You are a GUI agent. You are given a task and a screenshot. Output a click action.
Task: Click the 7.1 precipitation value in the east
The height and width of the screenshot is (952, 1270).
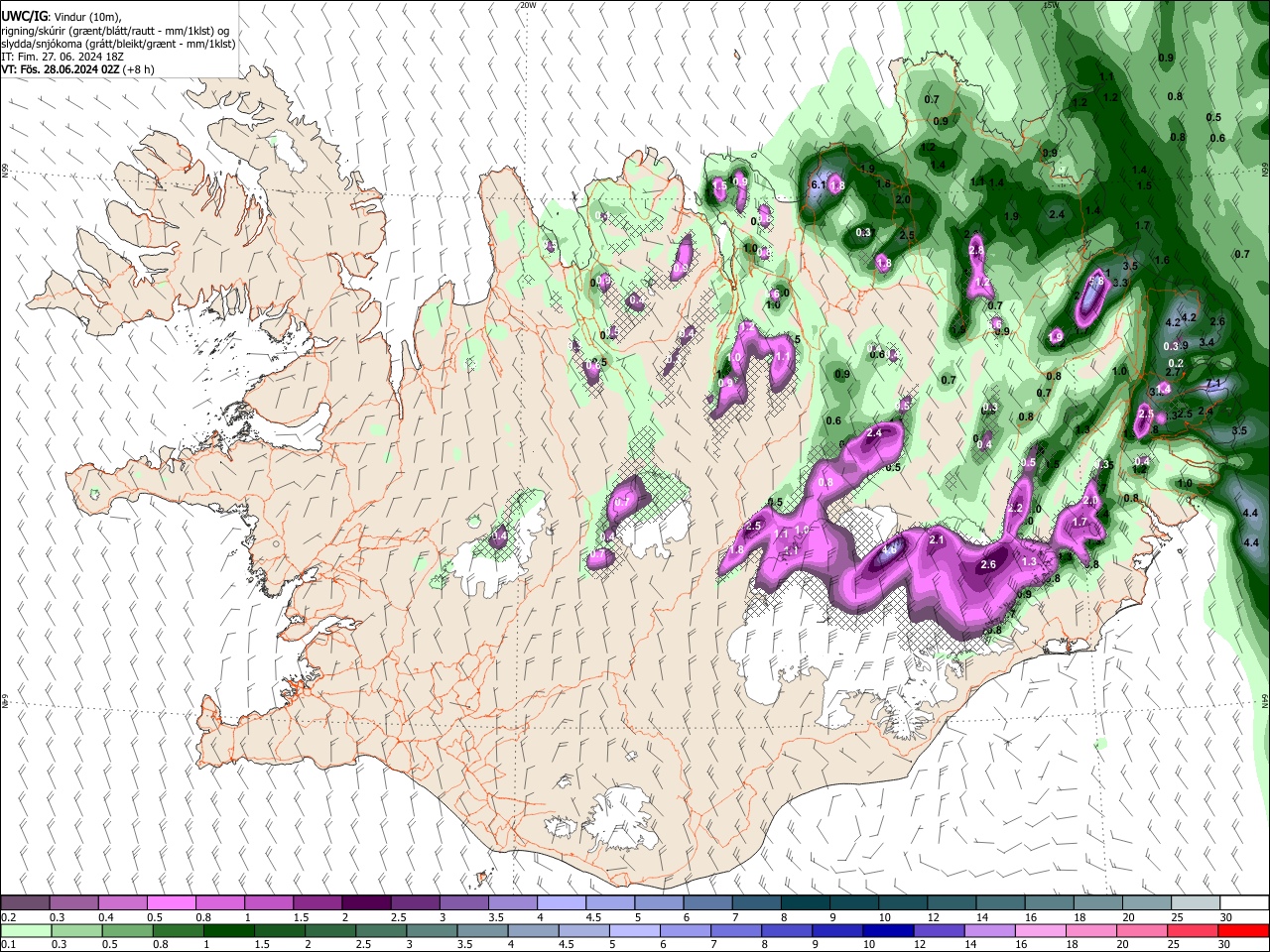(x=1211, y=384)
